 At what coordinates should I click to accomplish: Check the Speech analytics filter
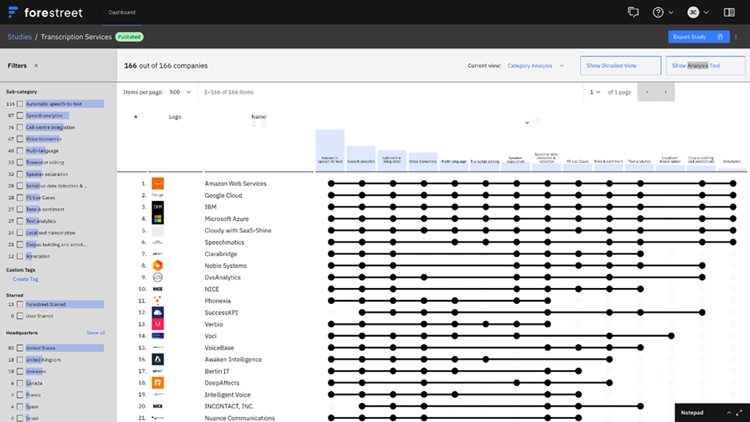[20, 115]
